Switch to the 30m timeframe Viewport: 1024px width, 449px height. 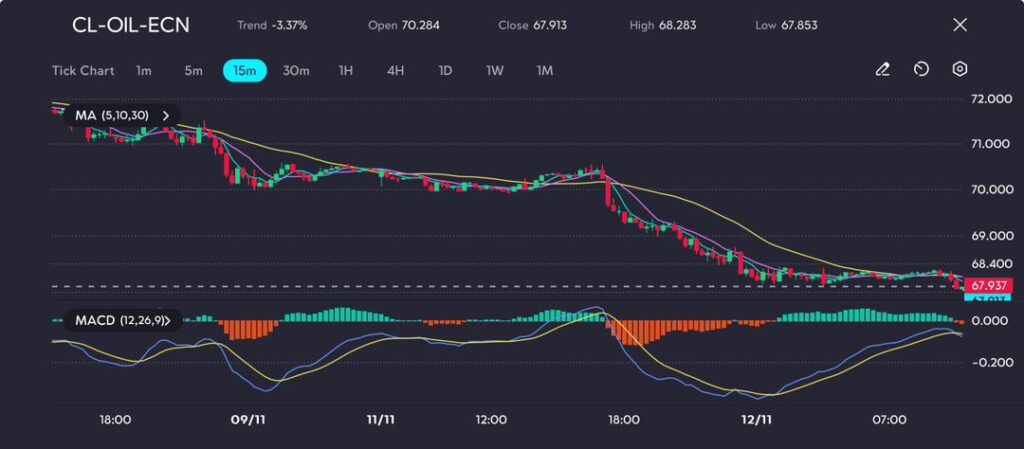coord(296,71)
